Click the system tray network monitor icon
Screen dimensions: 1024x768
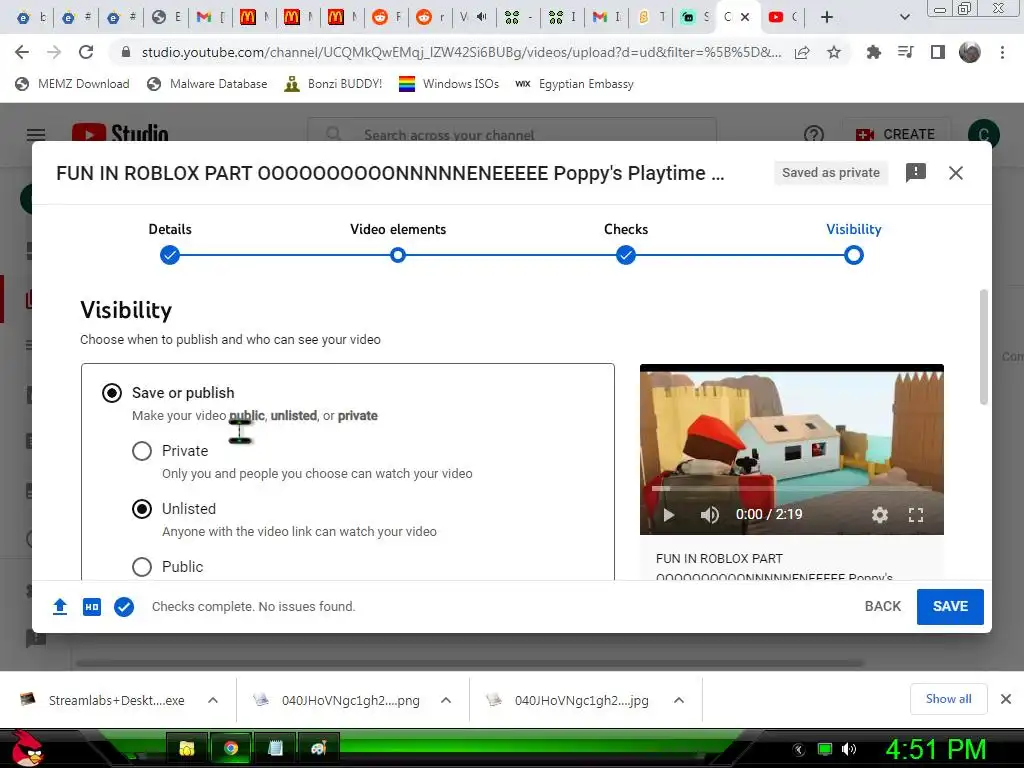point(825,750)
